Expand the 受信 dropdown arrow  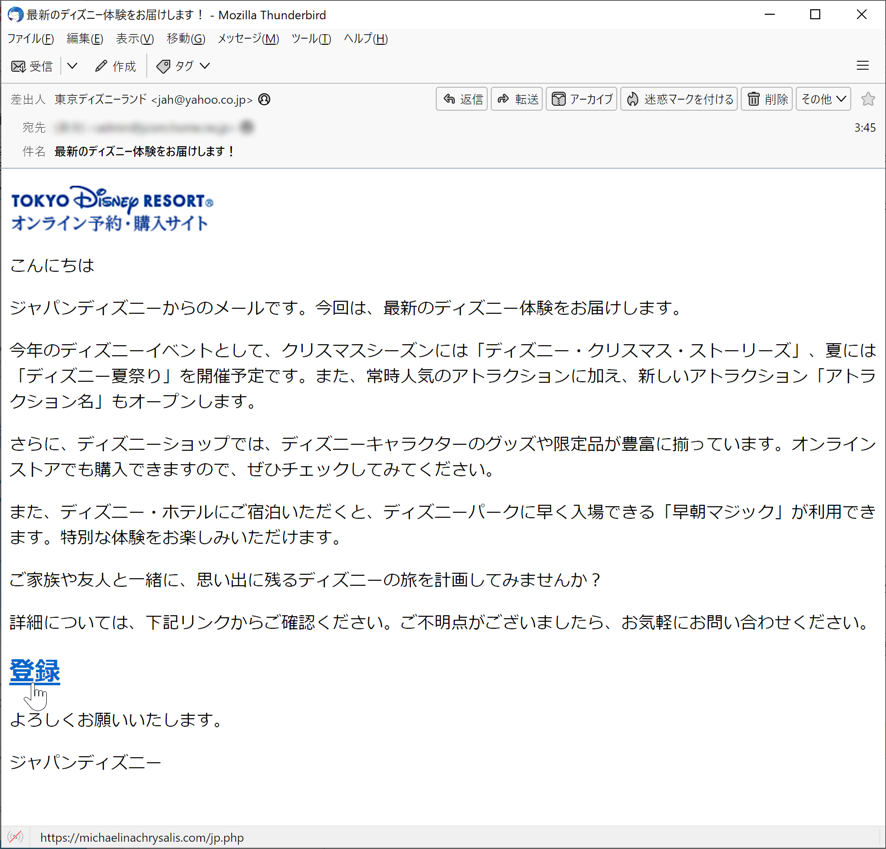point(72,66)
